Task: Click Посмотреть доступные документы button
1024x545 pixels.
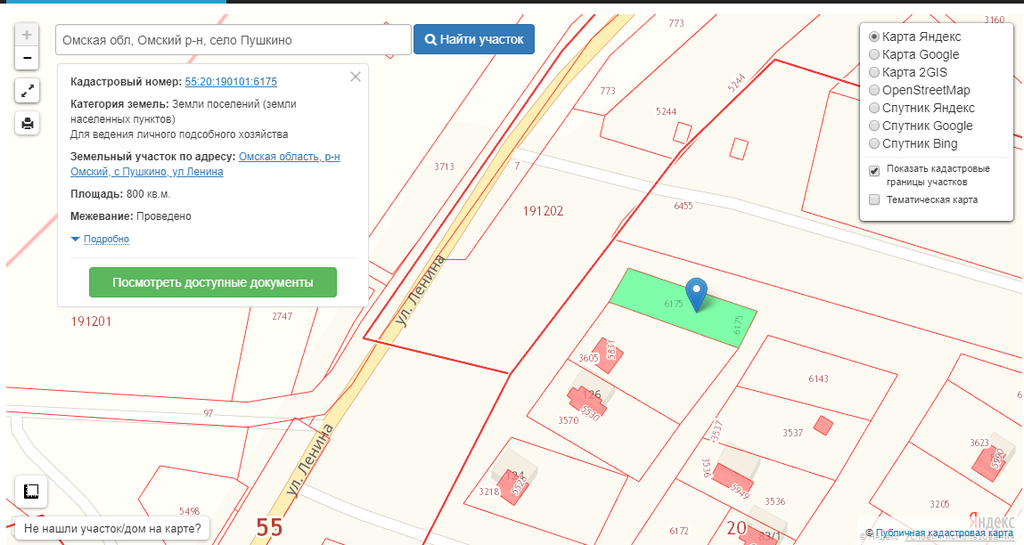Action: pyautogui.click(x=213, y=282)
